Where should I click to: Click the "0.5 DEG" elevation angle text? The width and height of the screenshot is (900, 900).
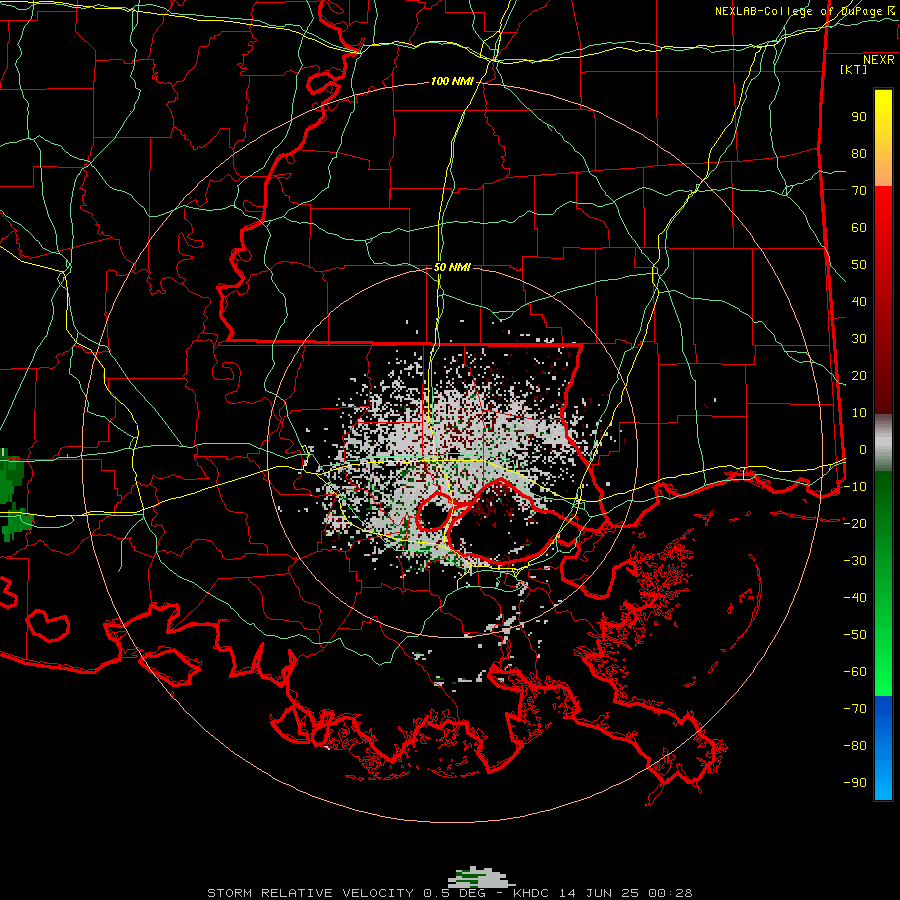(x=454, y=893)
